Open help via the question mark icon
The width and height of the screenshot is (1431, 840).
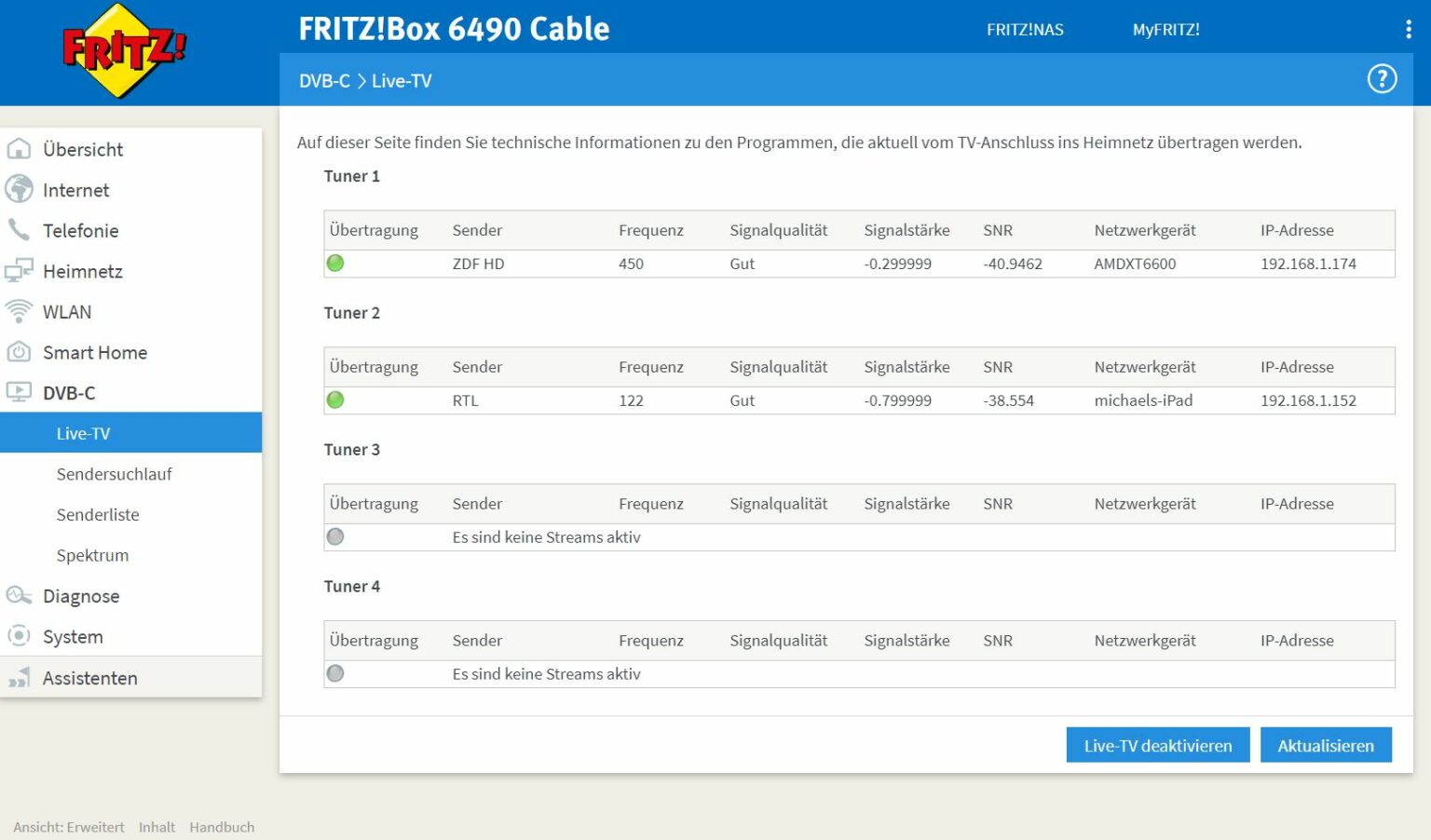coord(1382,79)
